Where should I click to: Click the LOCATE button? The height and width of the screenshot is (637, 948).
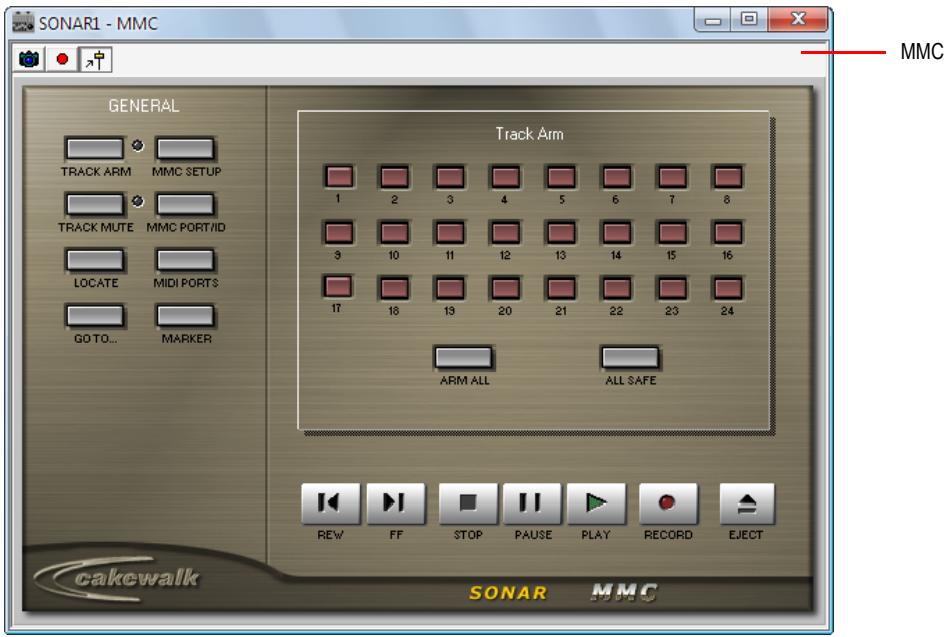tap(95, 260)
